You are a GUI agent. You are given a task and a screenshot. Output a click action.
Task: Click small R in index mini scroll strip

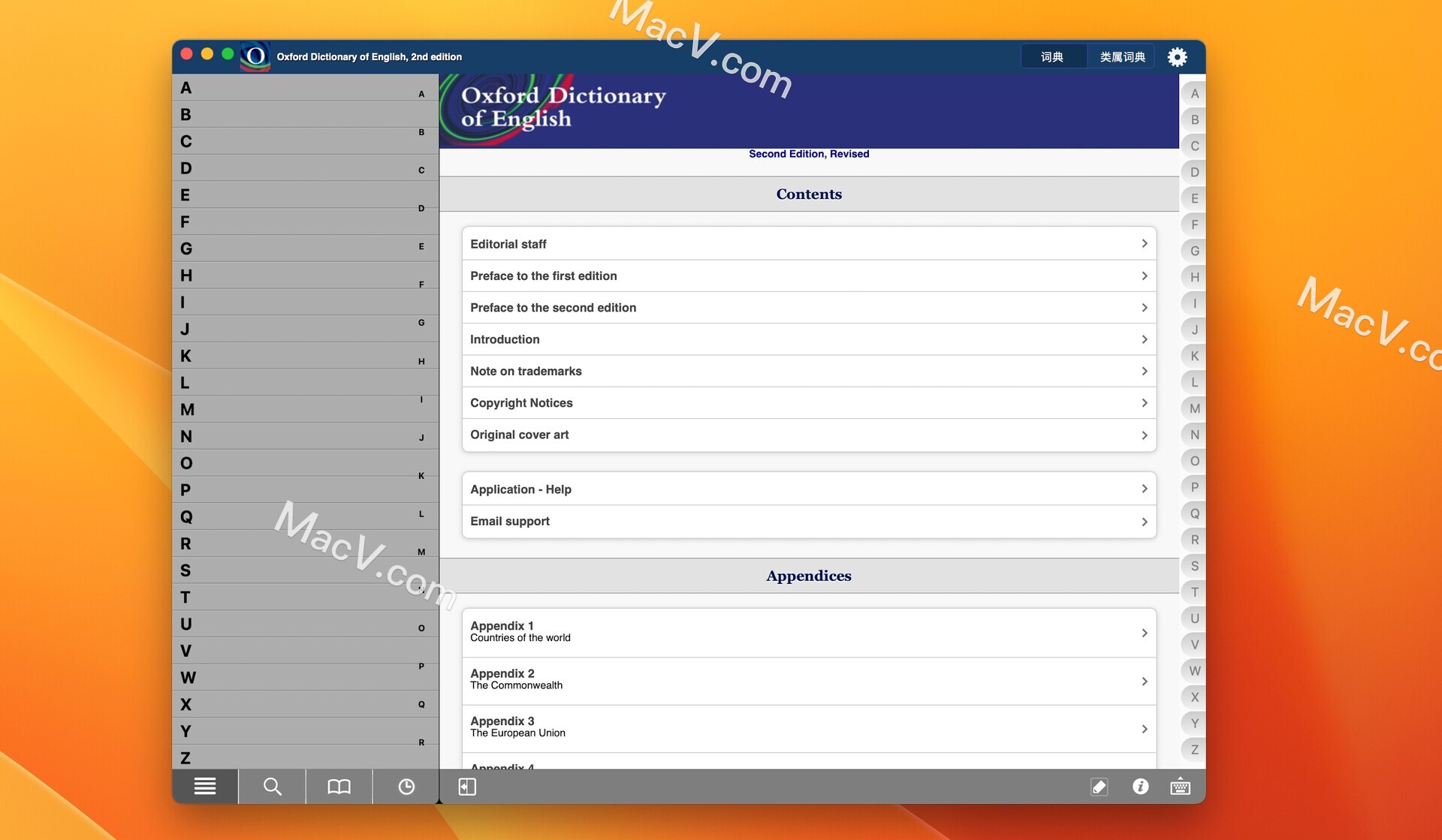(x=421, y=742)
